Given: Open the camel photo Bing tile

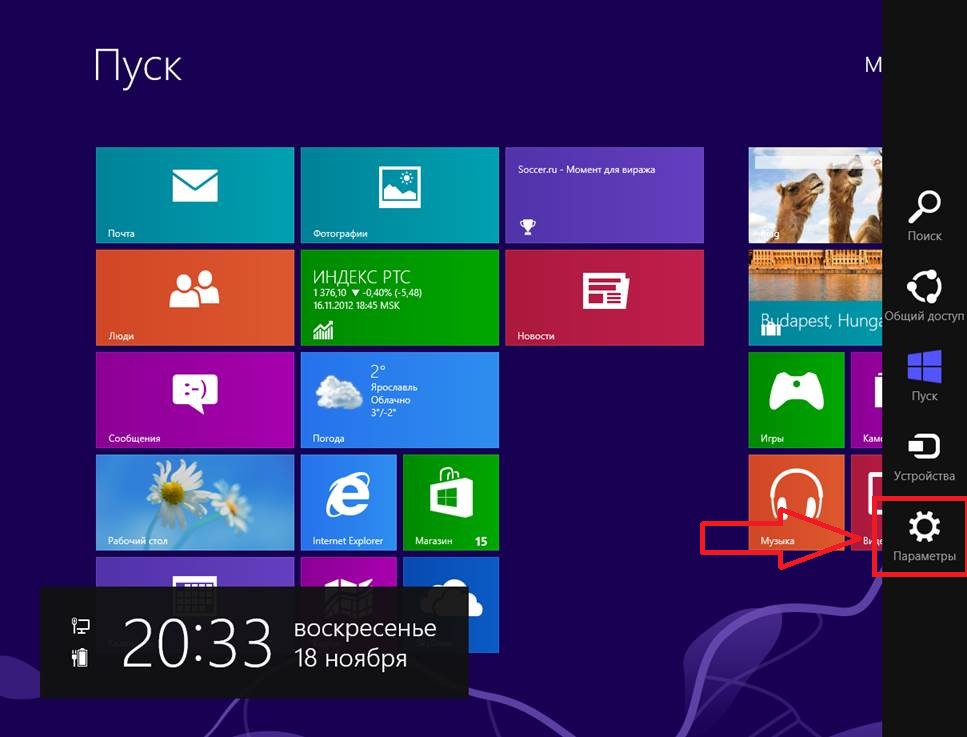Looking at the screenshot, I should 814,195.
